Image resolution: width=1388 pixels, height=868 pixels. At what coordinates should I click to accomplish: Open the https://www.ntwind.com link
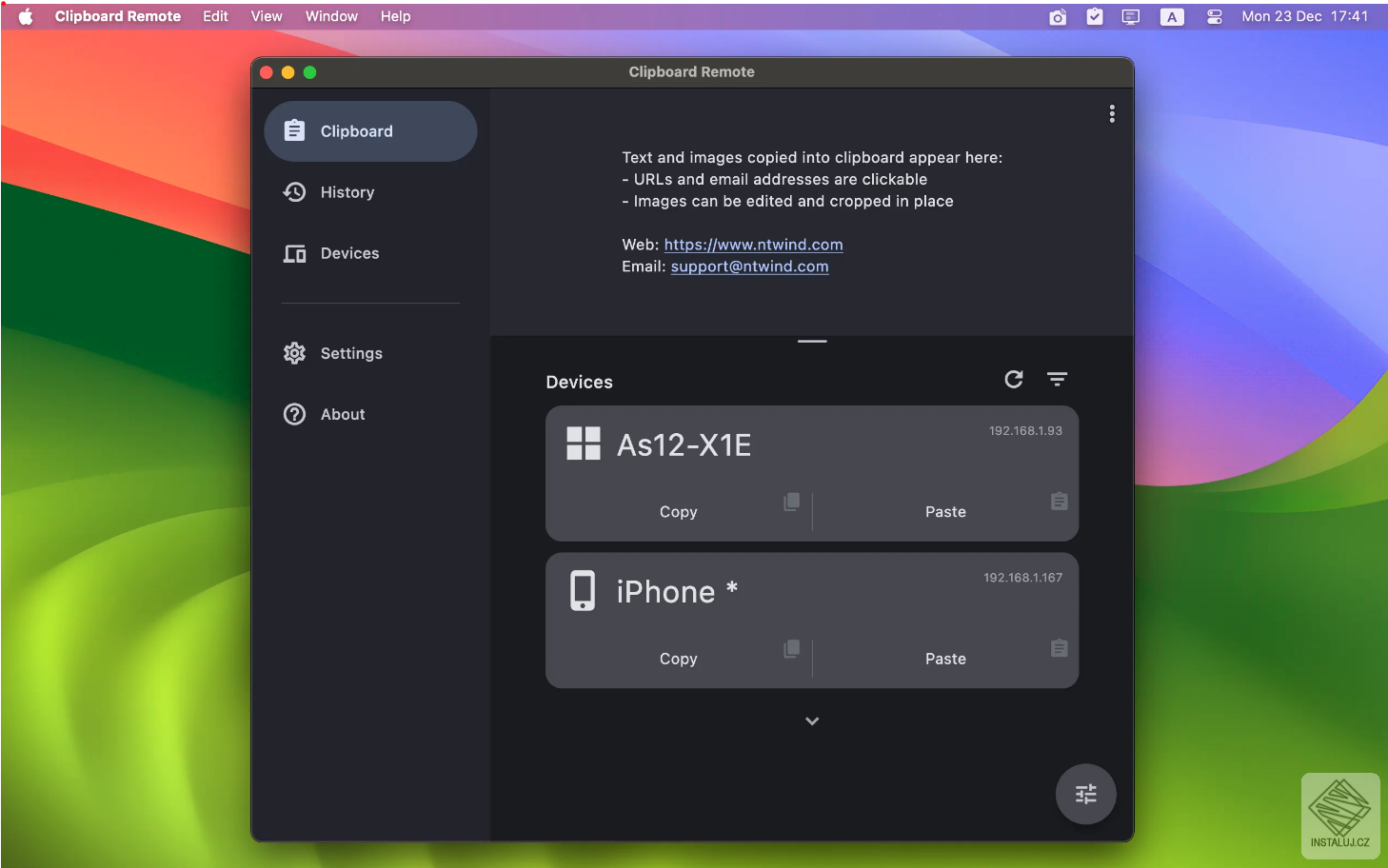753,245
